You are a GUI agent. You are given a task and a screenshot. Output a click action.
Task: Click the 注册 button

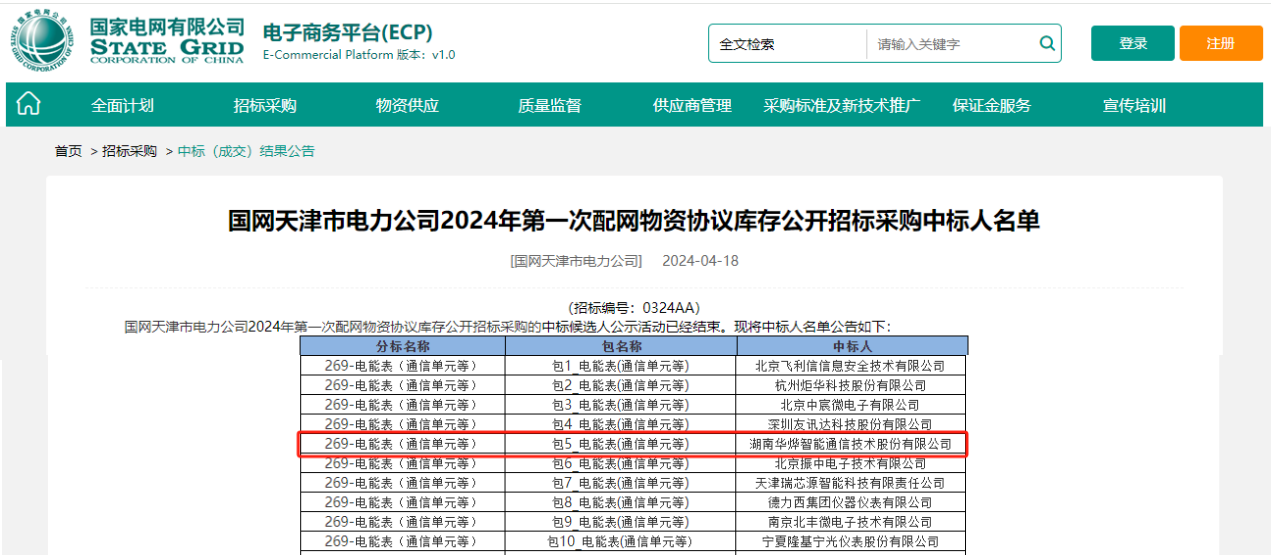coord(1221,43)
